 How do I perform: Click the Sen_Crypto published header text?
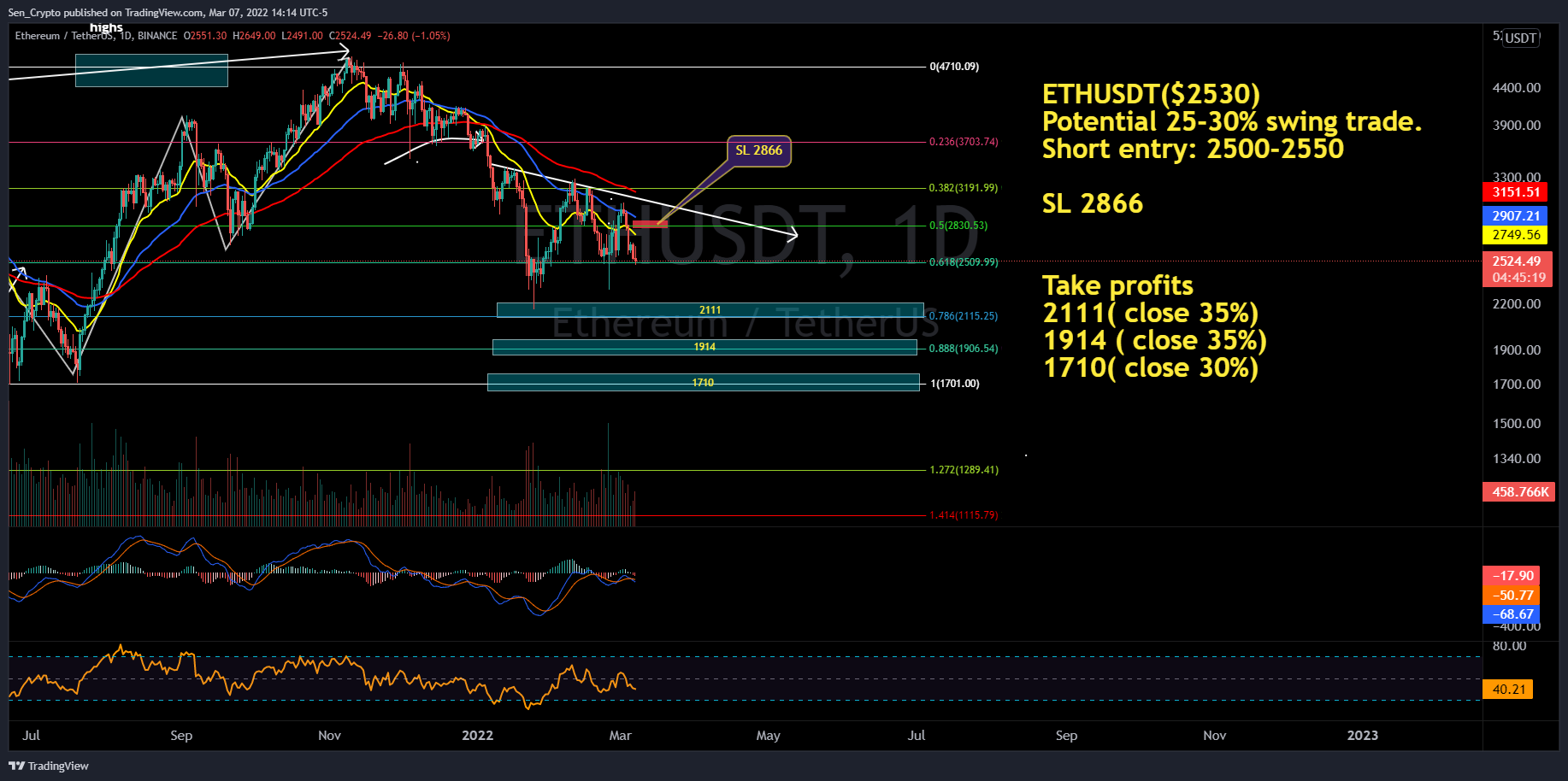point(168,13)
